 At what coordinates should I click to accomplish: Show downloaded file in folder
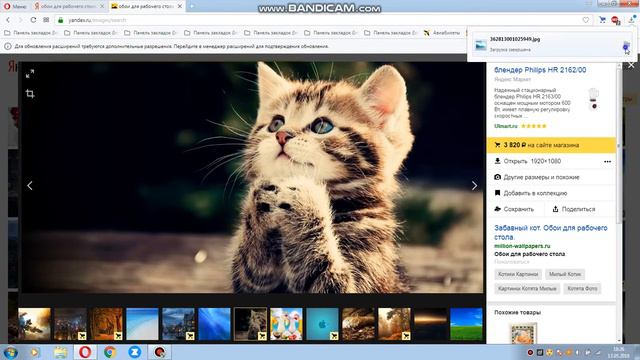pos(626,47)
